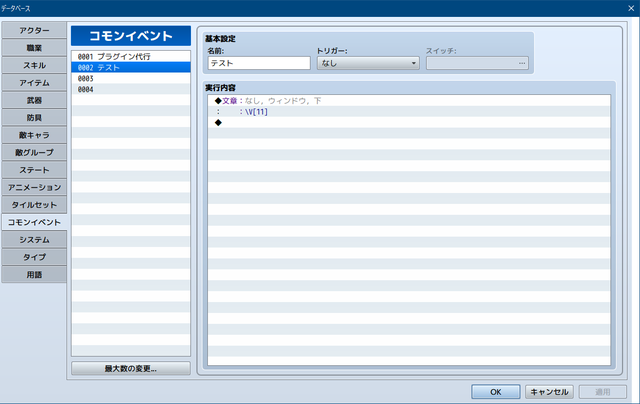Switch to the 職業 tab
The height and width of the screenshot is (404, 640).
(34, 48)
